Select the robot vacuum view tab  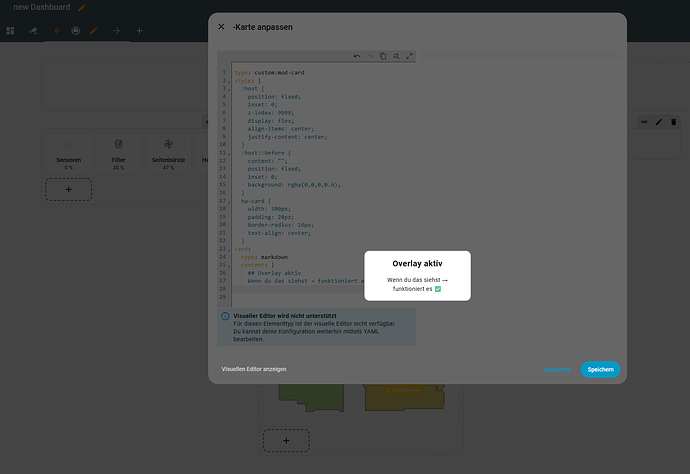click(x=76, y=31)
